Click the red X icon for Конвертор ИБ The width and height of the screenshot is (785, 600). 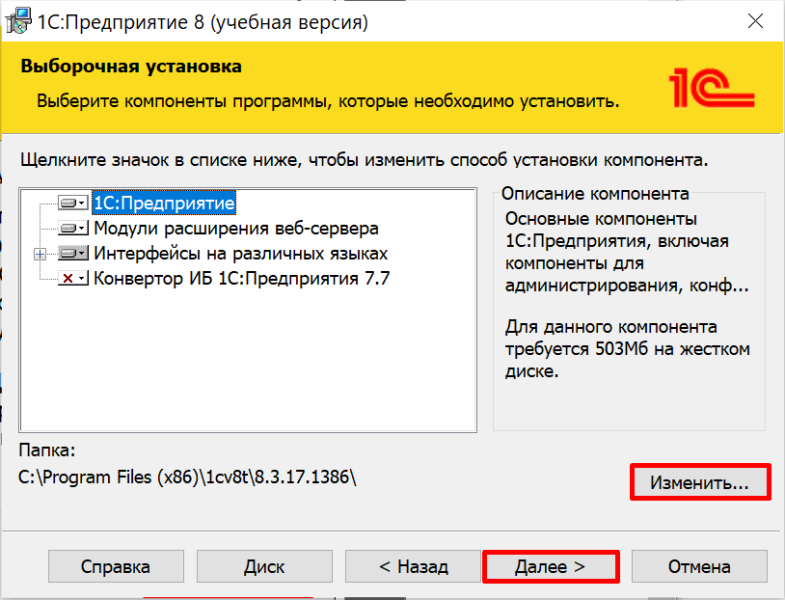[74, 279]
